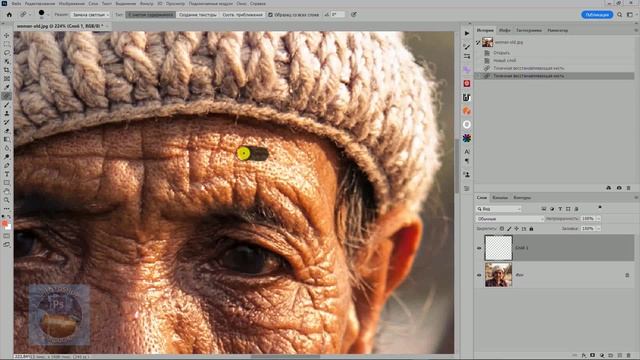The width and height of the screenshot is (640, 360).
Task: Create new document from current history state
Action: (609, 188)
